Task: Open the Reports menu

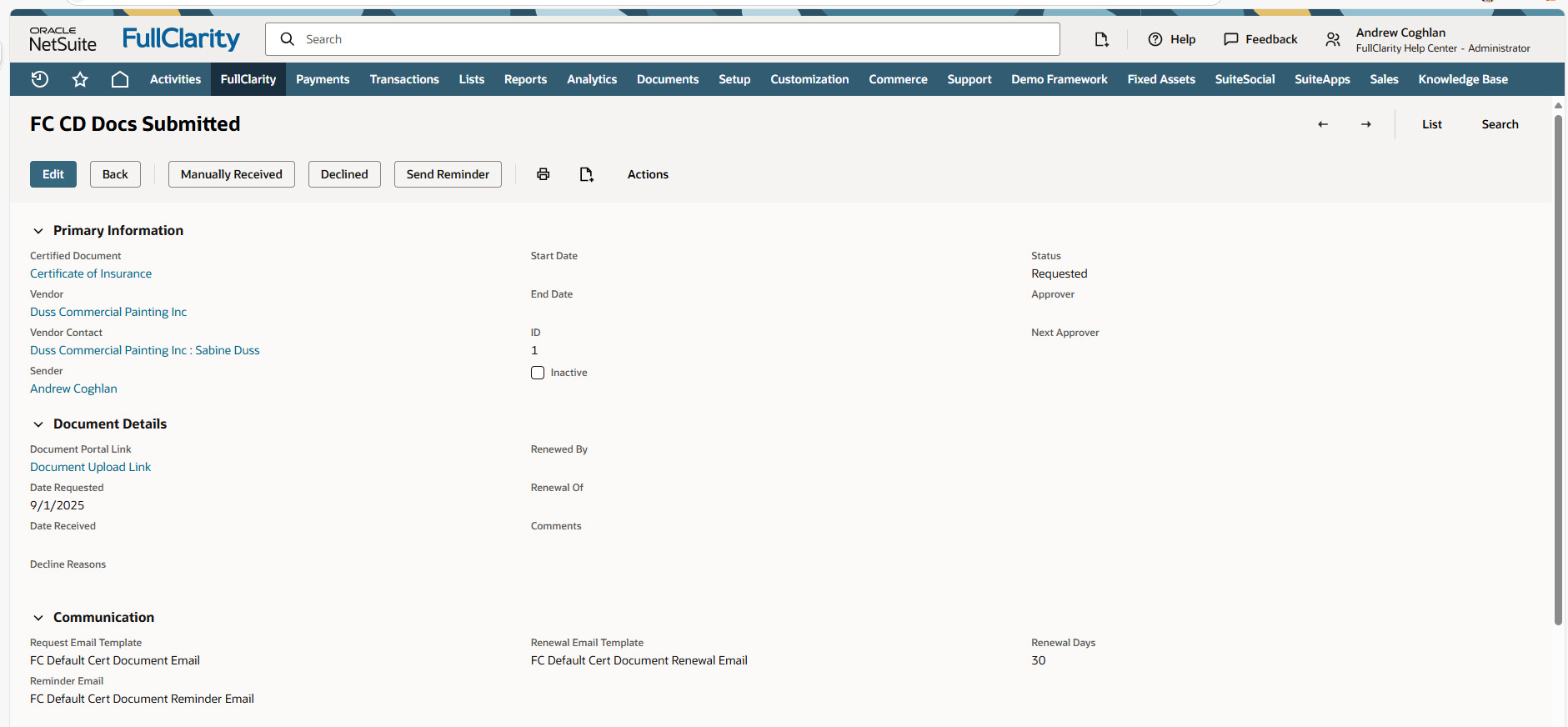Action: (x=525, y=79)
